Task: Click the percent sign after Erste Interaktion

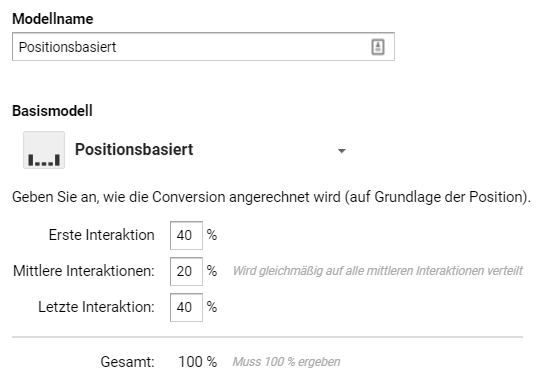Action: [x=212, y=235]
